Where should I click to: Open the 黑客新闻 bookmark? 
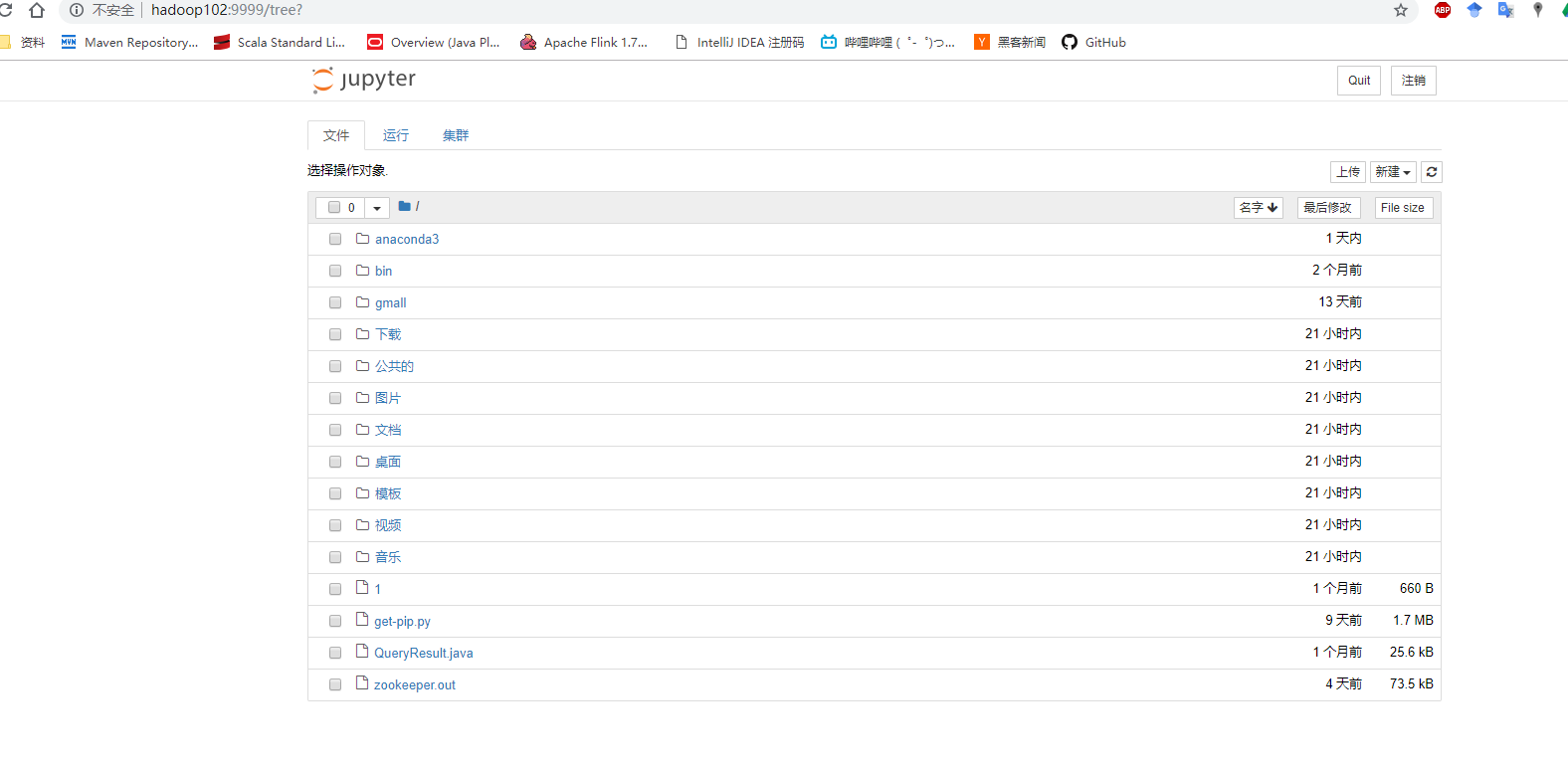pyautogui.click(x=1010, y=42)
